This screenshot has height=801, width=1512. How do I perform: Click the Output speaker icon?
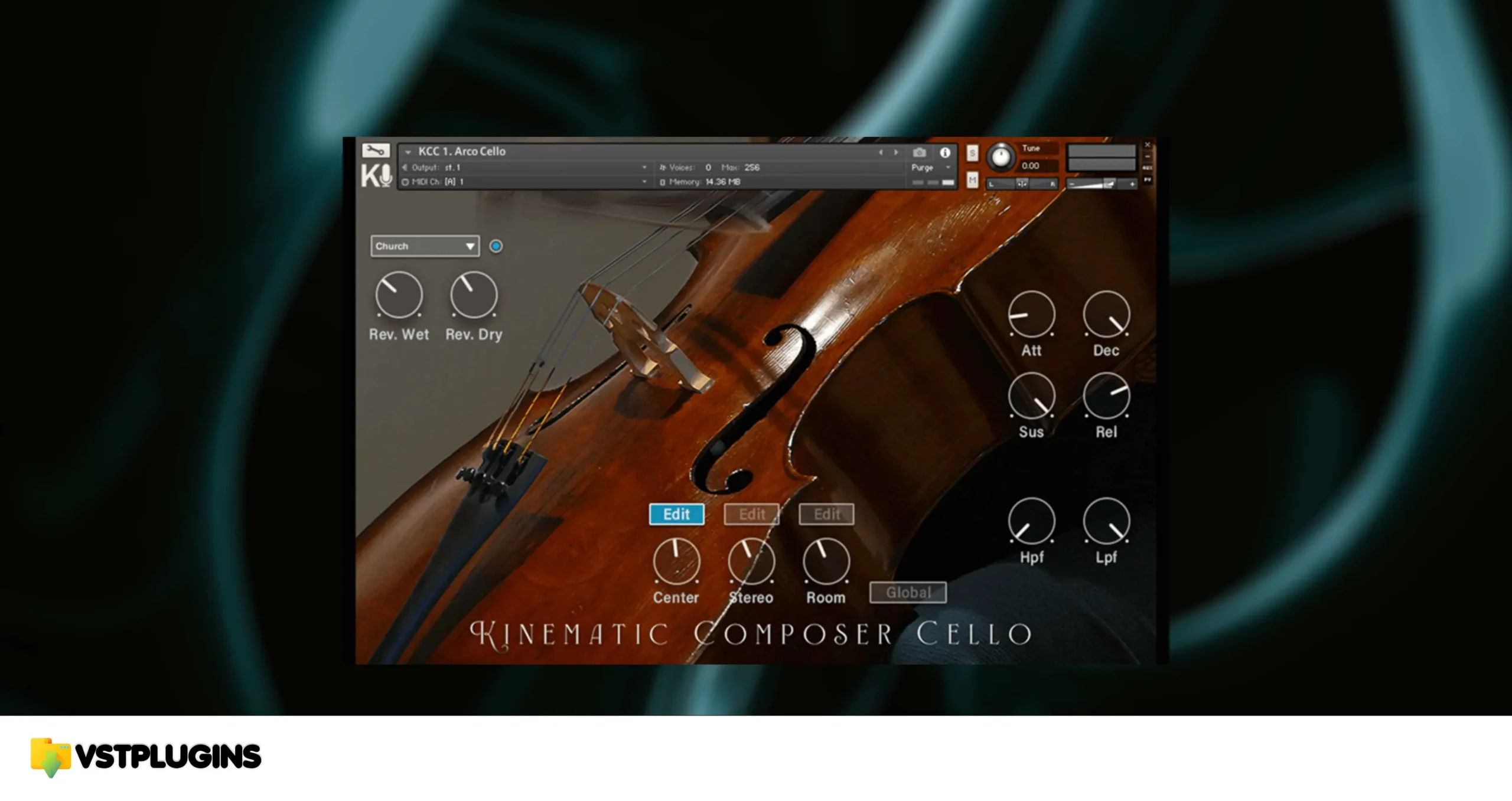click(x=405, y=168)
